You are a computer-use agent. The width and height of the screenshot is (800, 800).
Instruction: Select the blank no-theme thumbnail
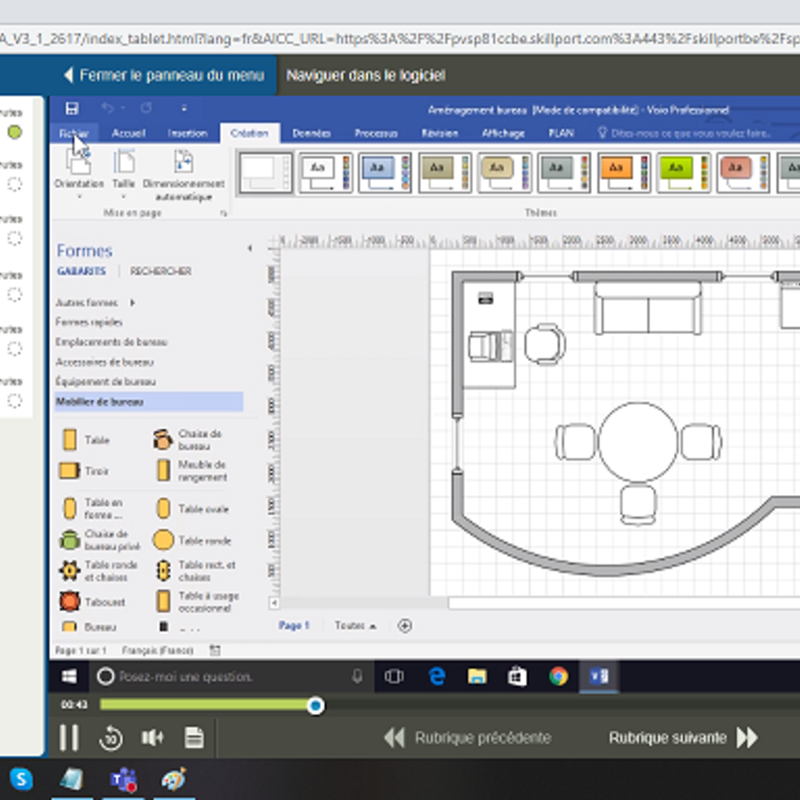265,173
